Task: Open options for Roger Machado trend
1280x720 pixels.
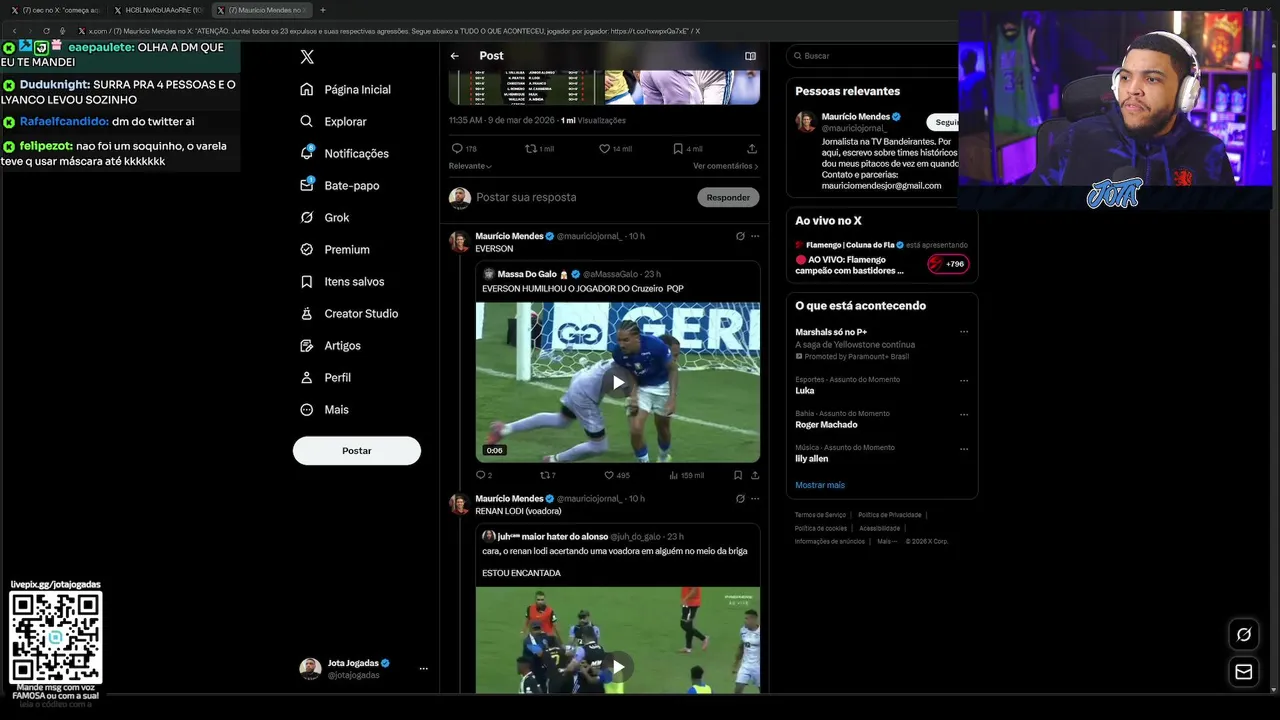Action: (964, 414)
